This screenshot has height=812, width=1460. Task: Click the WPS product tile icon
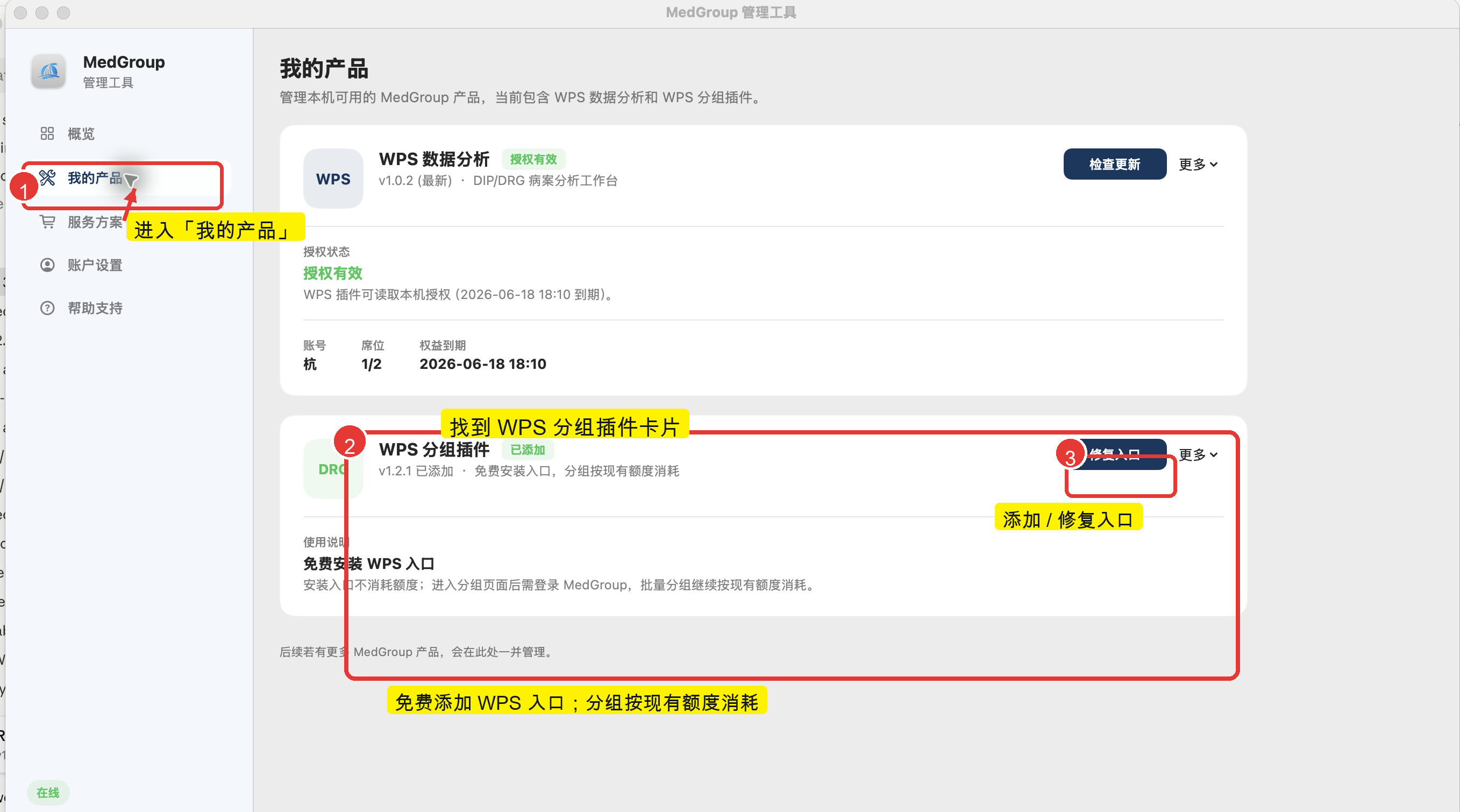click(333, 179)
